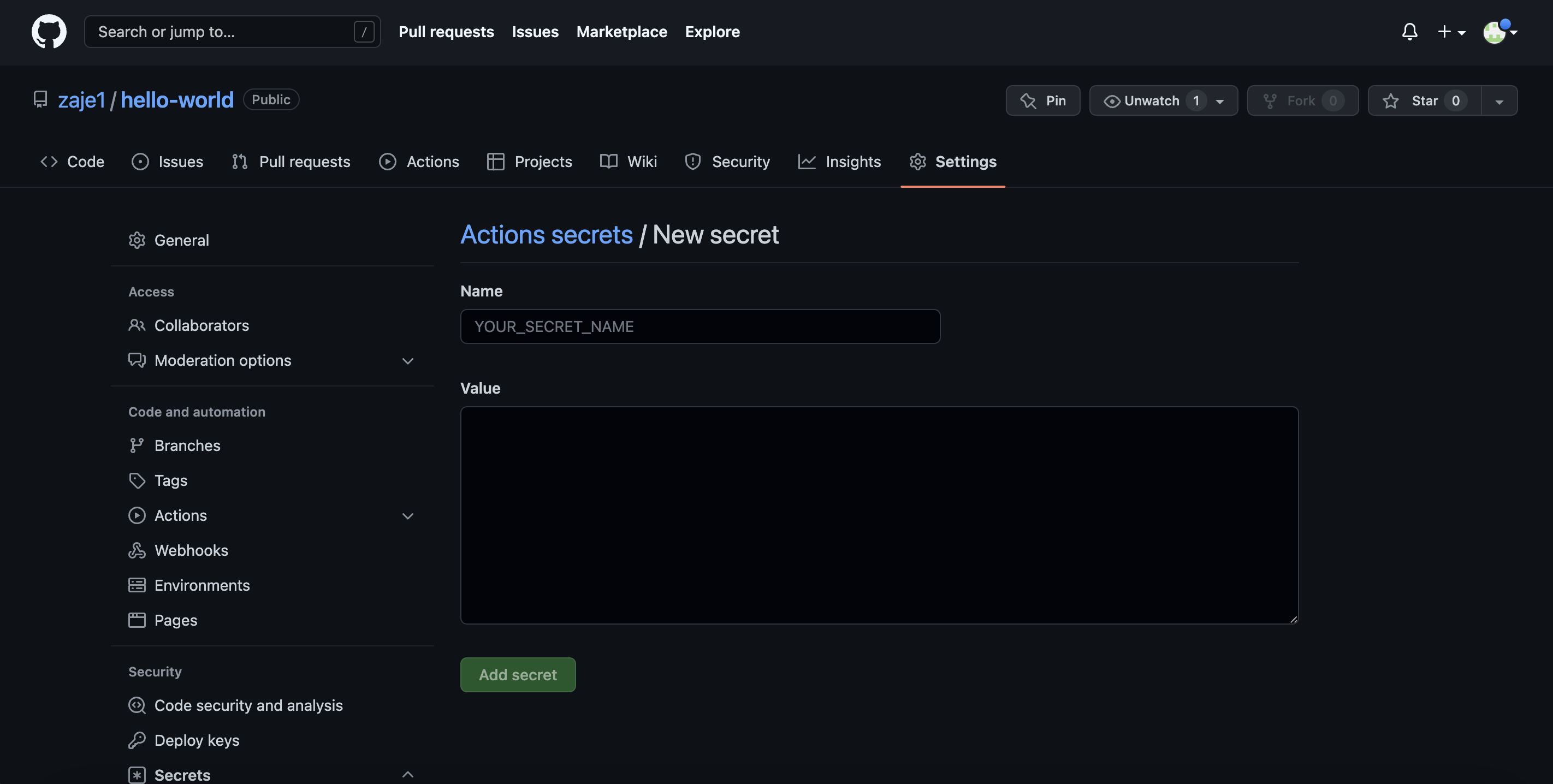
Task: Expand the Actions settings submenu
Action: [407, 516]
